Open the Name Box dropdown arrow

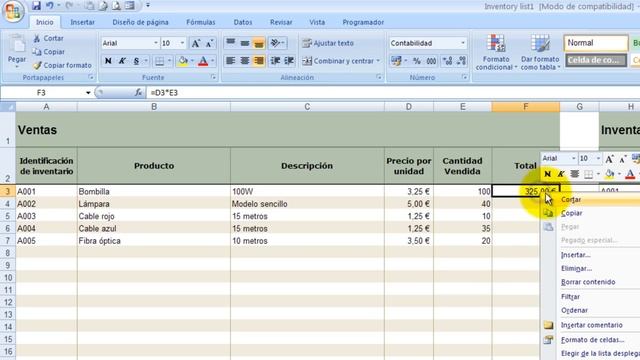click(88, 93)
